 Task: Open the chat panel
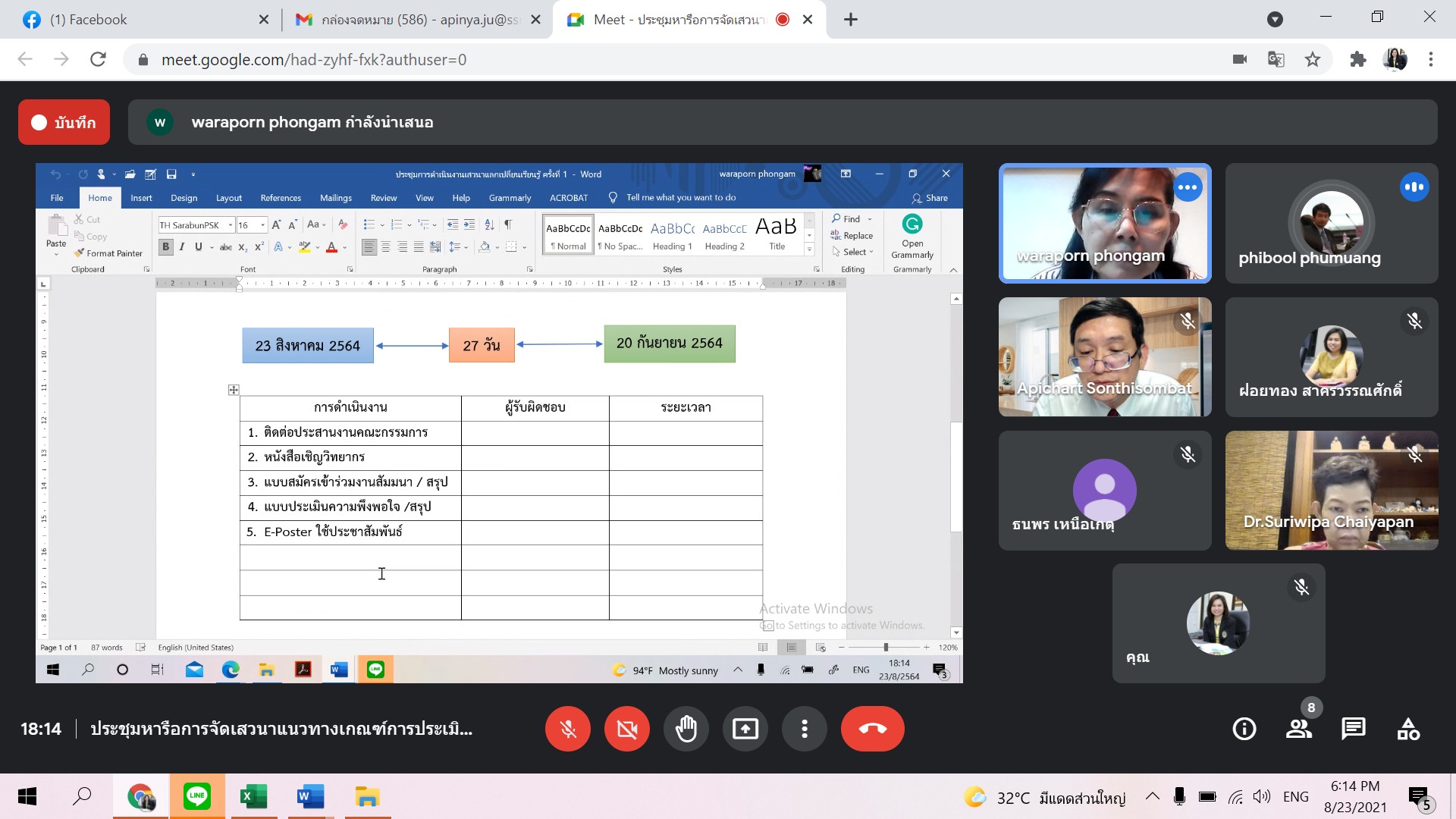point(1354,729)
